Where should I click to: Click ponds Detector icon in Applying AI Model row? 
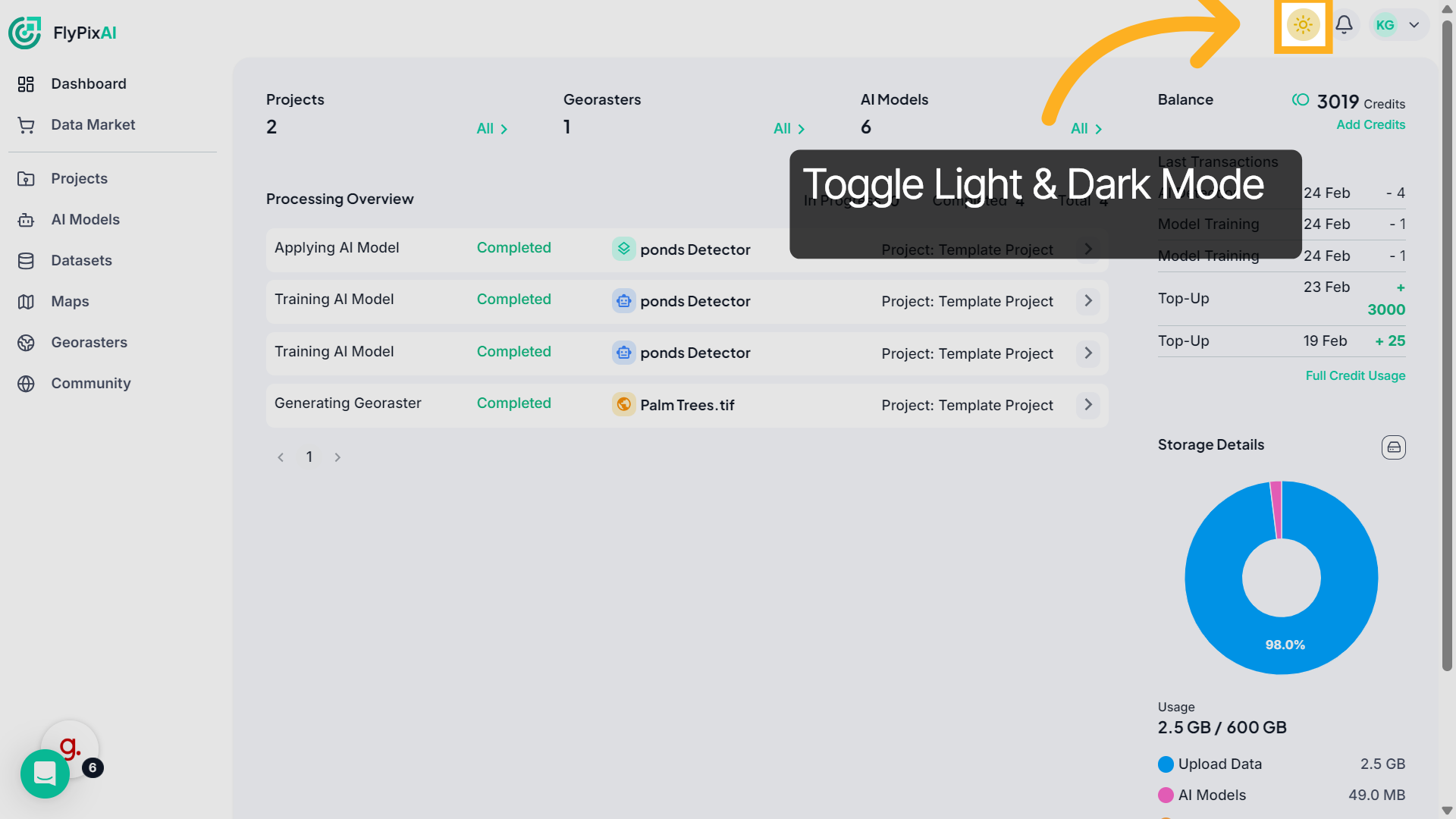pyautogui.click(x=623, y=249)
